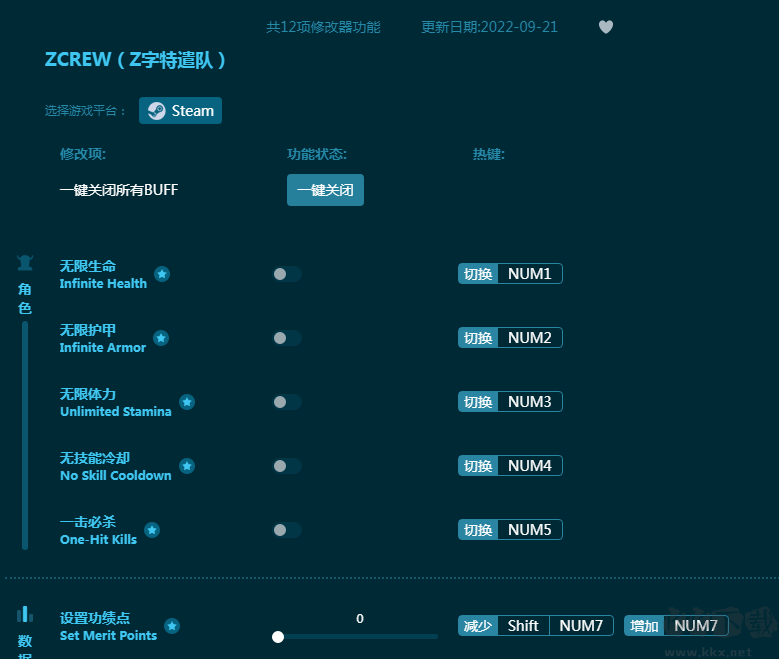Choose the Steam game platform button
Image resolution: width=779 pixels, height=659 pixels.
181,111
